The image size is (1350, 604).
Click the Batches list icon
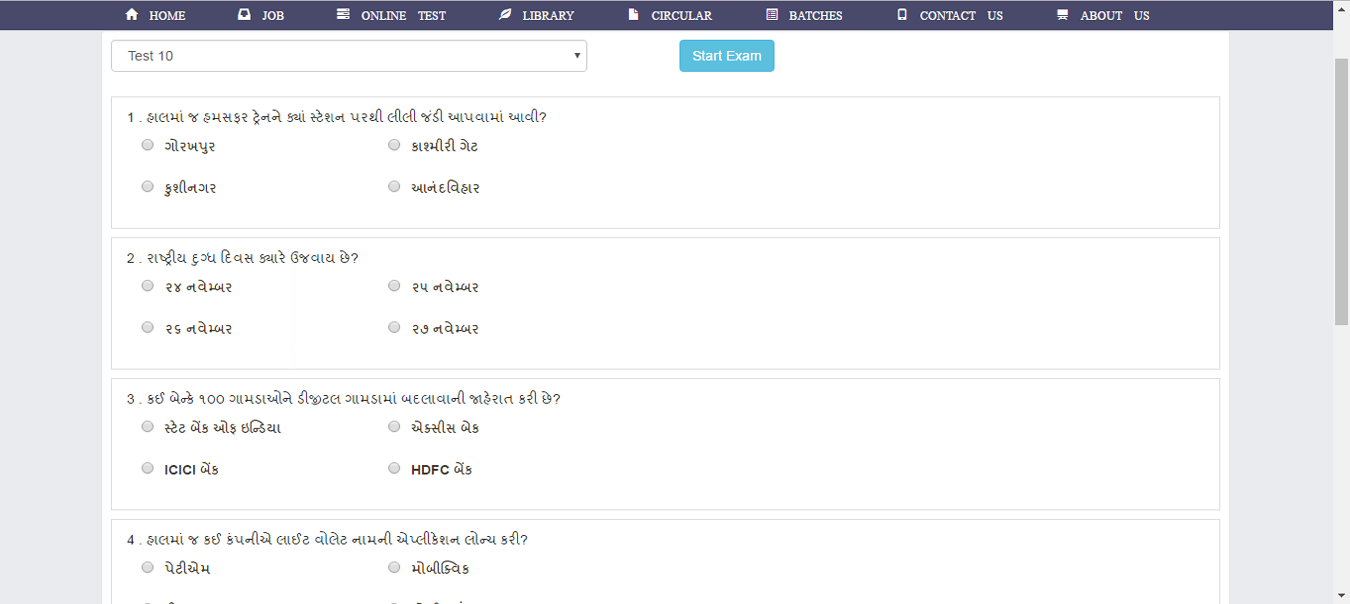pos(772,15)
